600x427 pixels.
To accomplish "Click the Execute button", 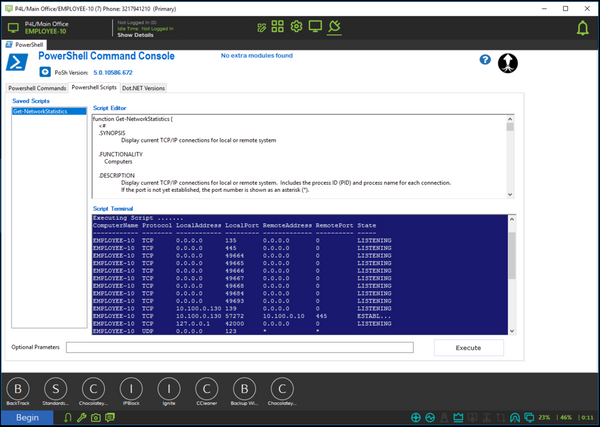I will [x=468, y=348].
